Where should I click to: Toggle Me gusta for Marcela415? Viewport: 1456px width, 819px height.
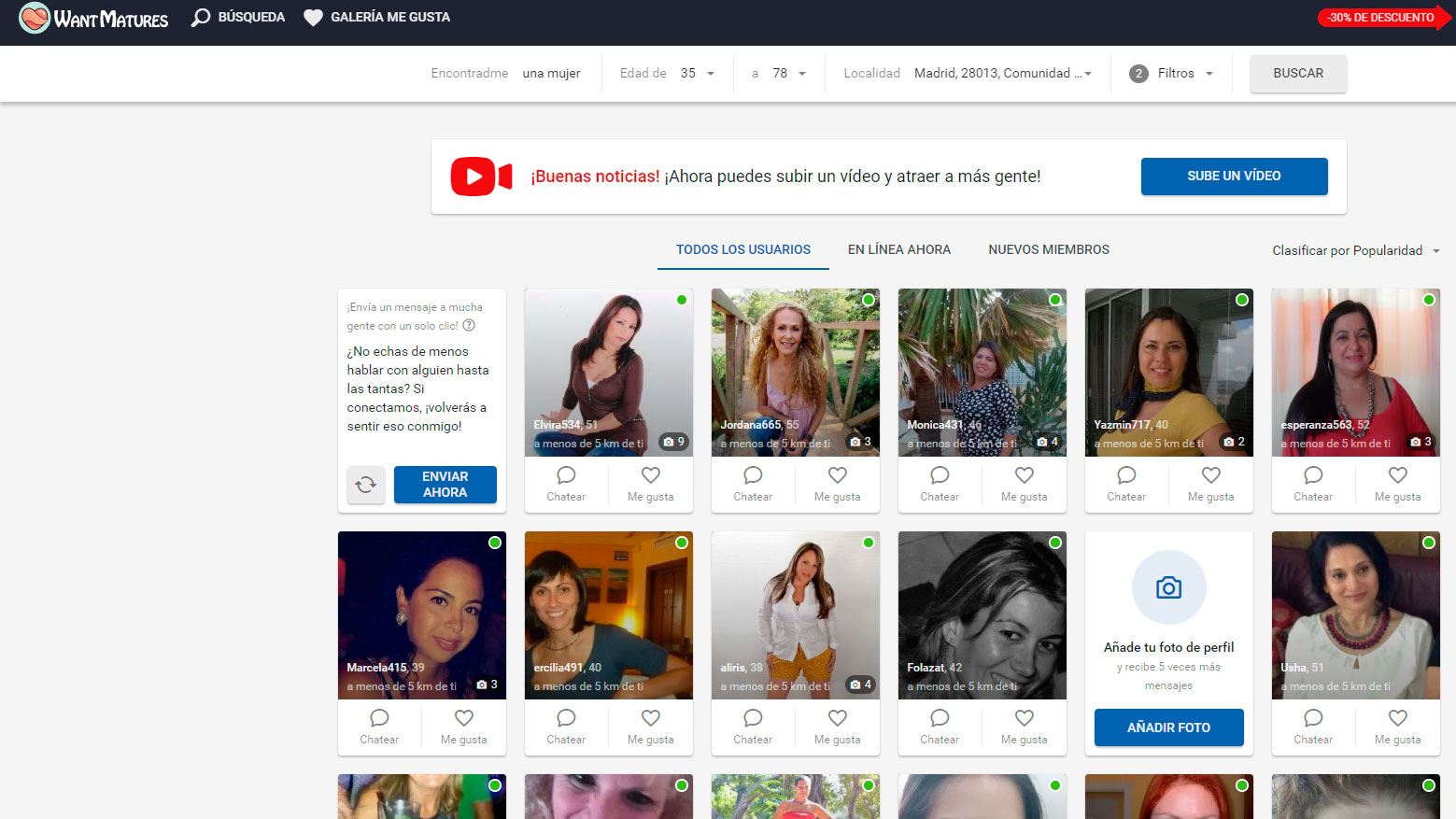463,718
